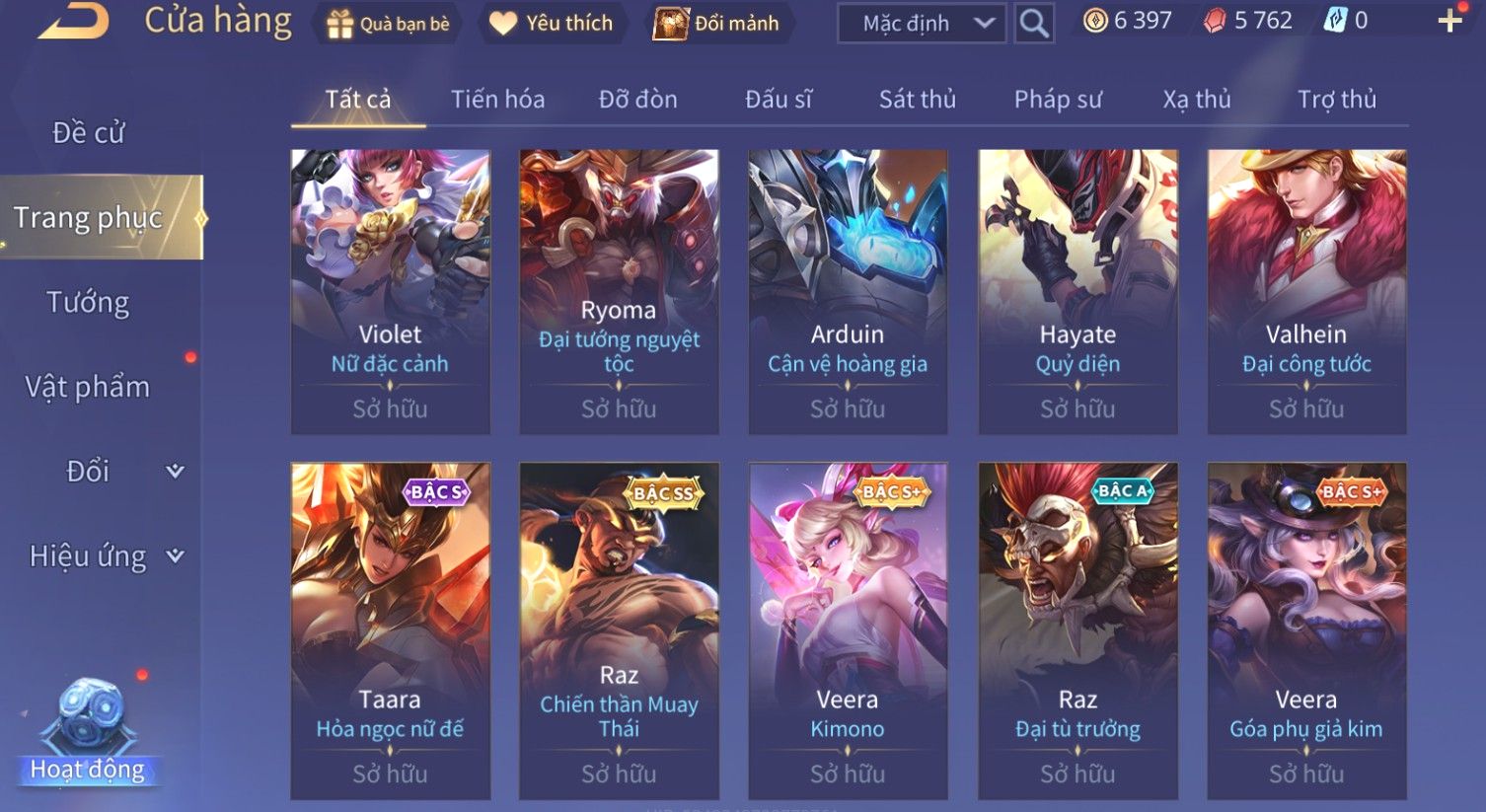Expand the Mặc định sort dropdown
Viewport: 1486px width, 812px height.
(921, 24)
